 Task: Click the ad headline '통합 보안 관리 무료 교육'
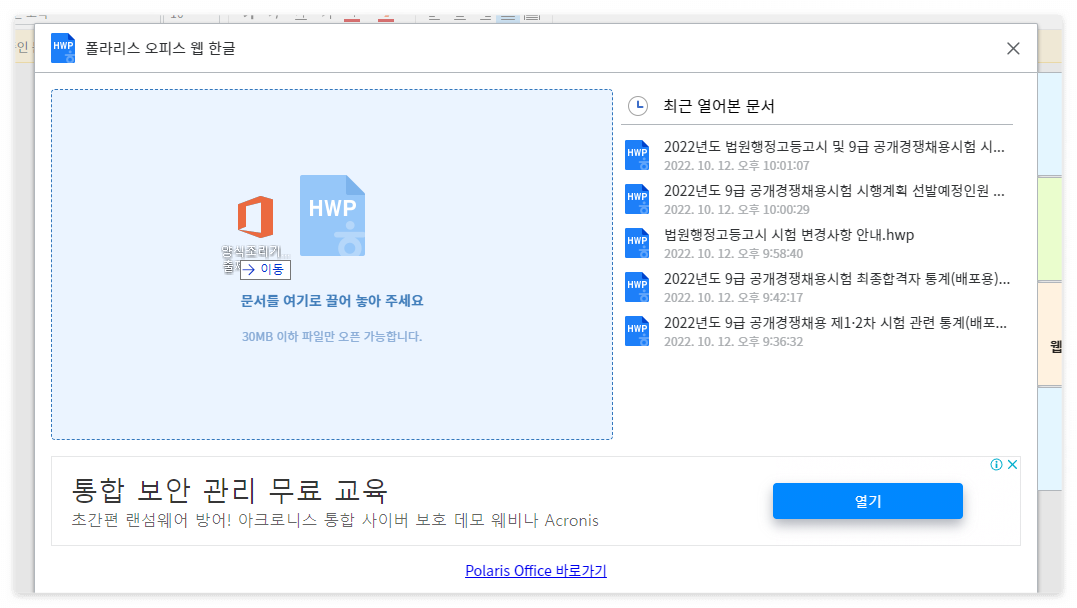(x=230, y=490)
